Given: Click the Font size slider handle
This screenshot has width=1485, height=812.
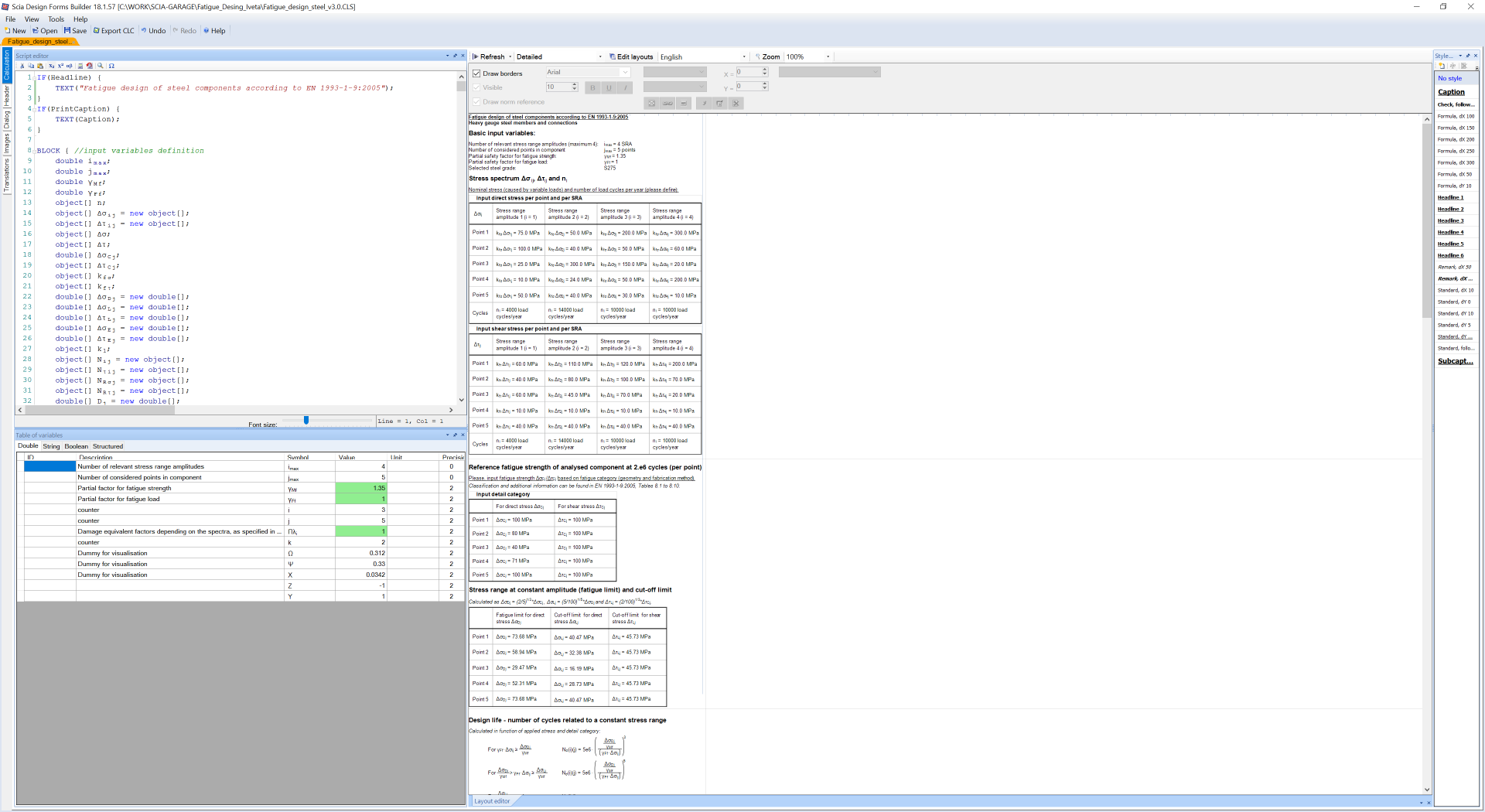Looking at the screenshot, I should 306,420.
